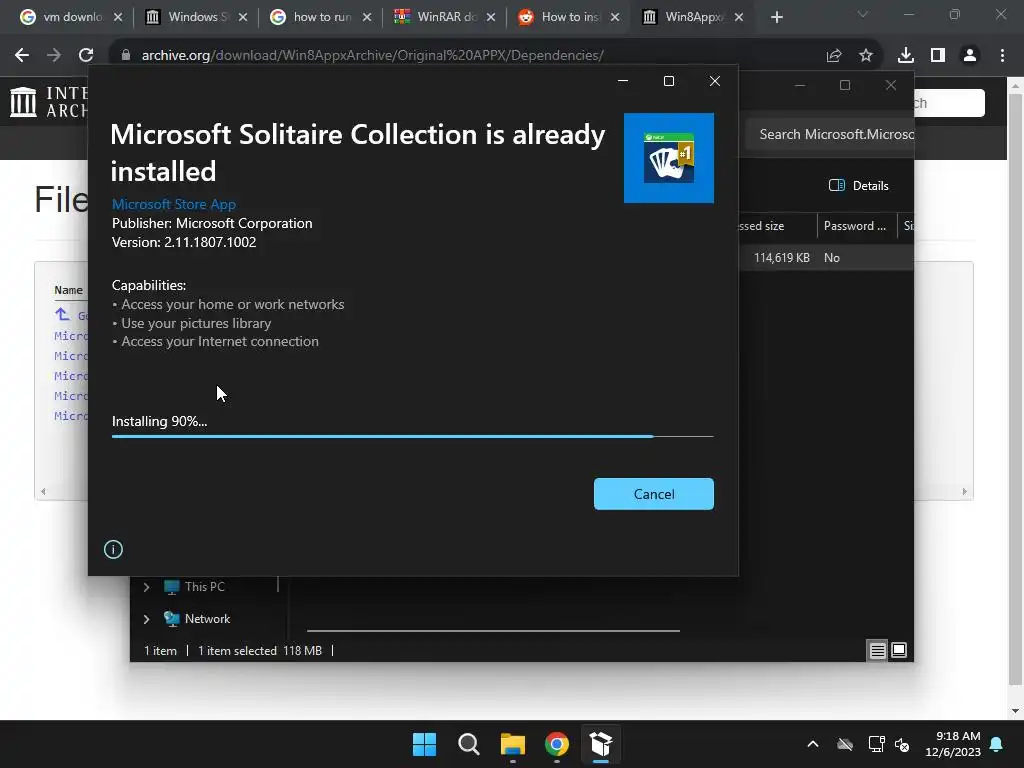Open File Explorer from taskbar

click(513, 744)
